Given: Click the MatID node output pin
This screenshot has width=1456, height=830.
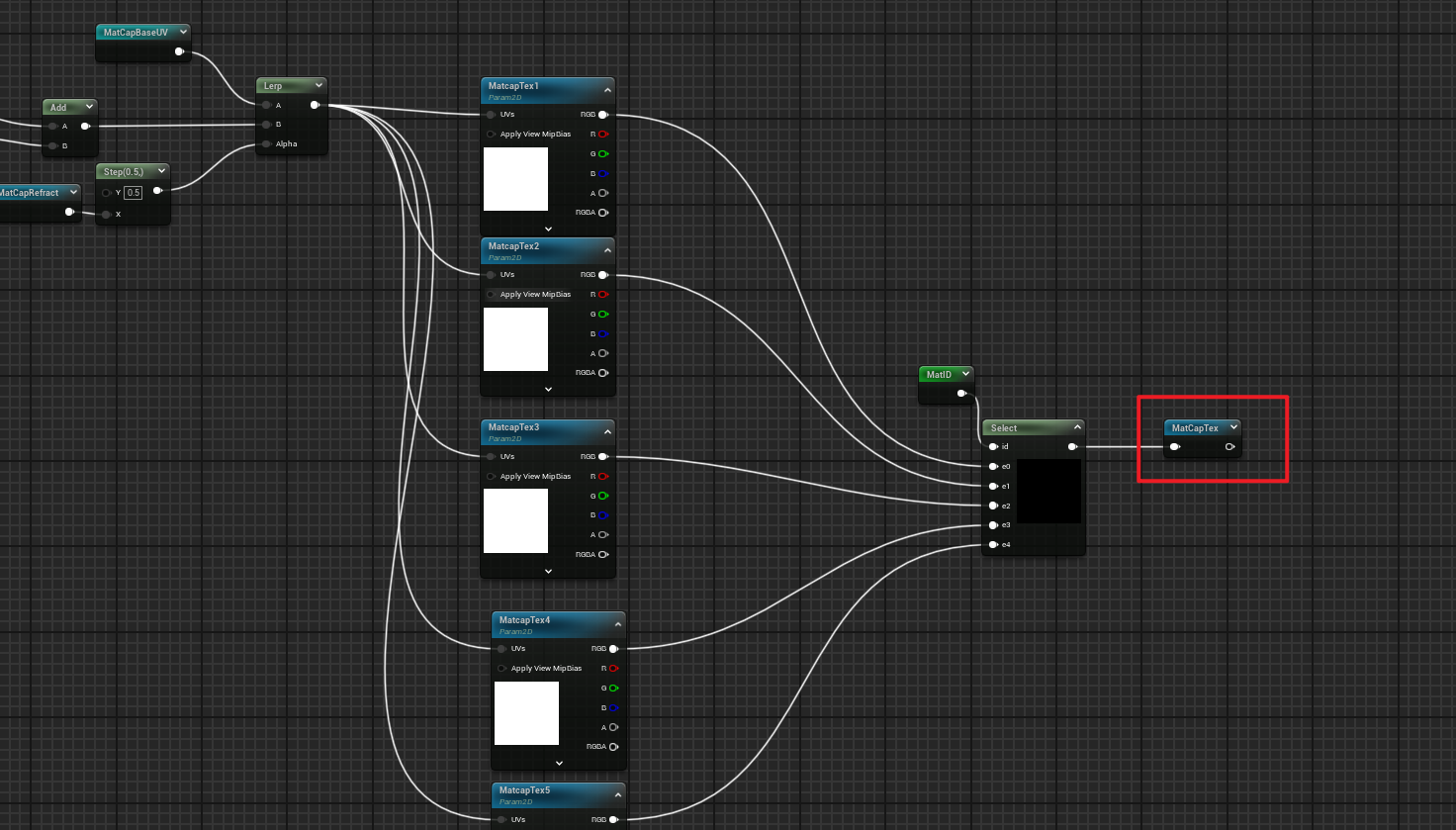Looking at the screenshot, I should [x=960, y=394].
